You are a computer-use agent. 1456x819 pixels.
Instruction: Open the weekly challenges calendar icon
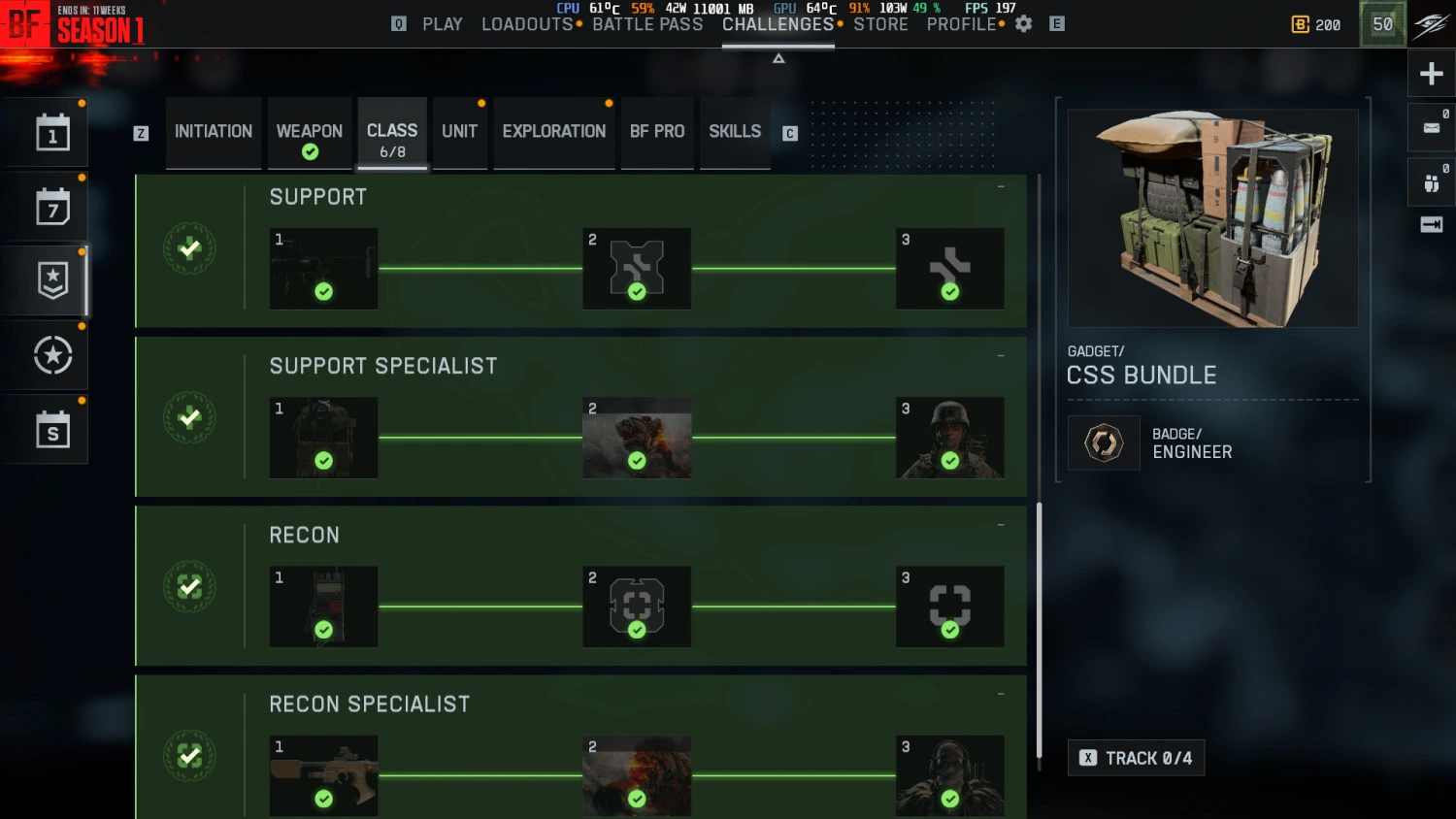point(52,208)
